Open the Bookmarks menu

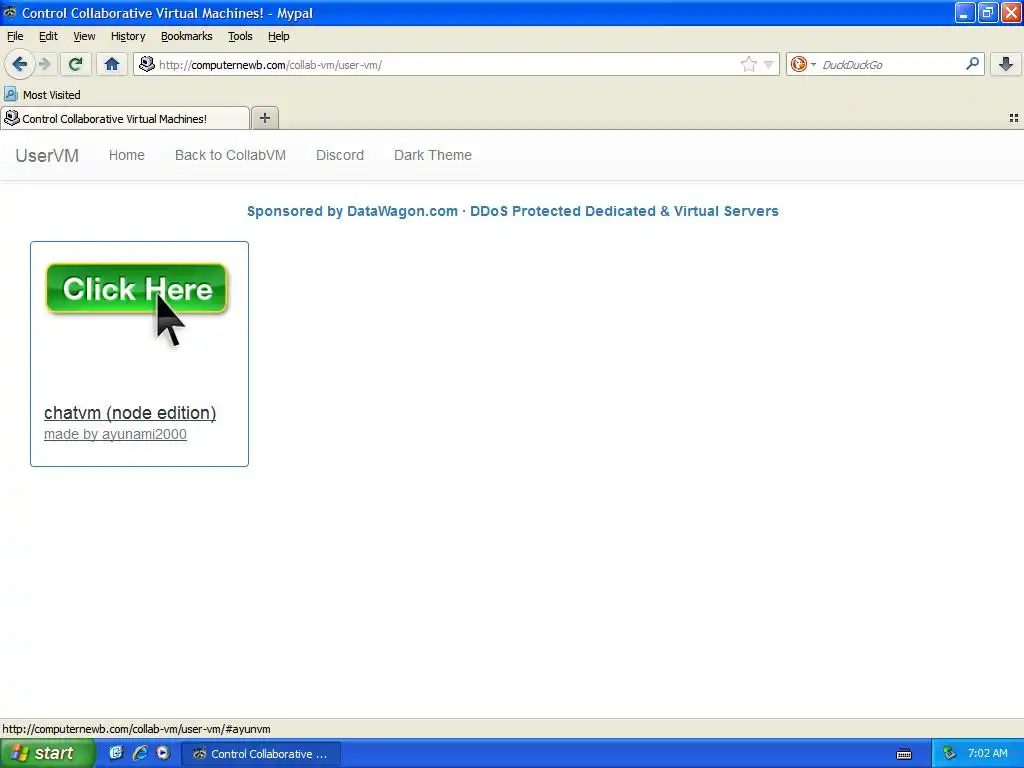click(x=187, y=36)
